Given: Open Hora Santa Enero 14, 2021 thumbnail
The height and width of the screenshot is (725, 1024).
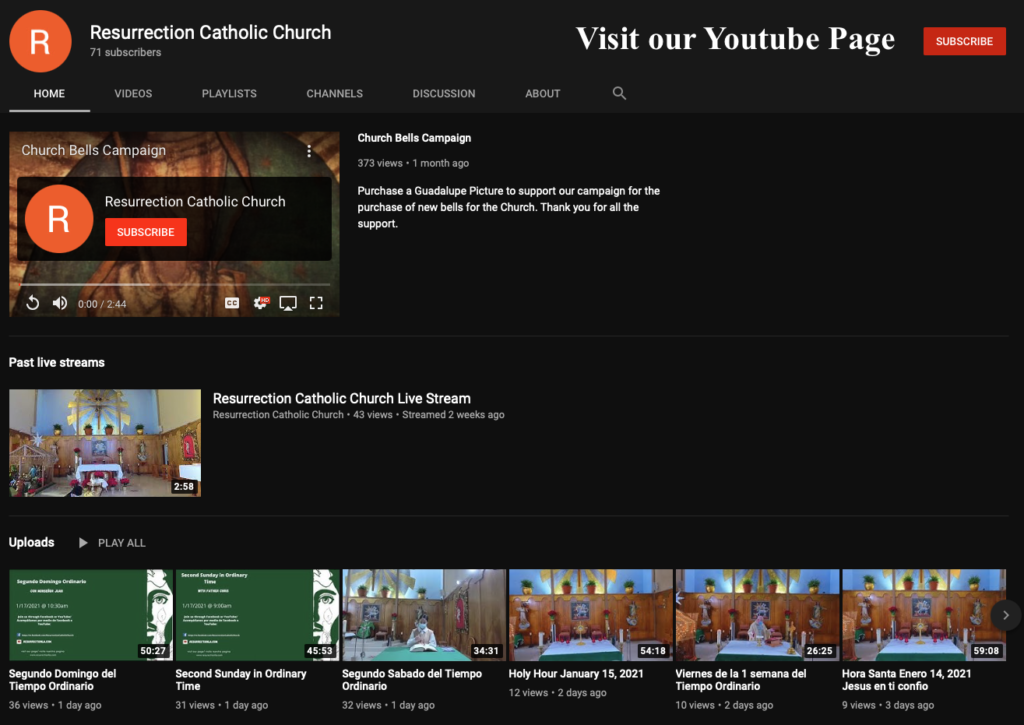Looking at the screenshot, I should click(x=923, y=615).
